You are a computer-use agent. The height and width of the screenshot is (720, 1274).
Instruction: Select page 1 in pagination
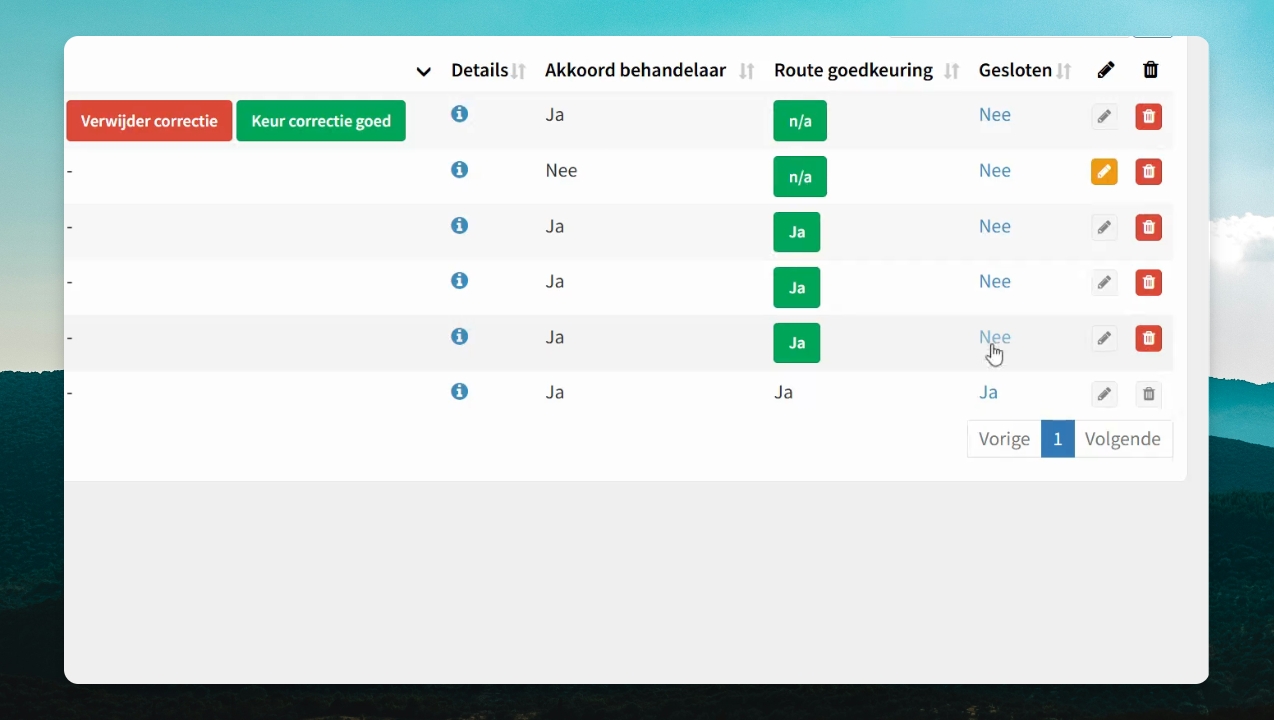click(x=1058, y=439)
